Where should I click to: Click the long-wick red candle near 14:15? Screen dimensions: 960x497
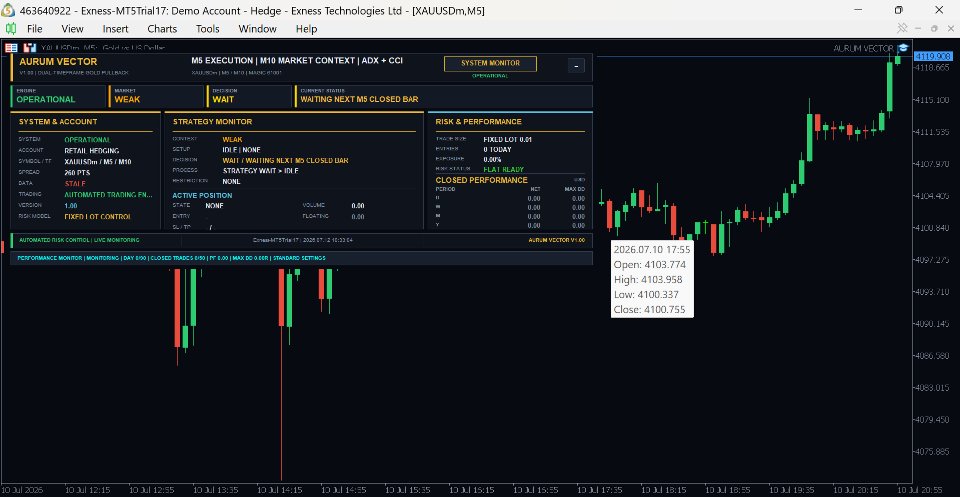pyautogui.click(x=282, y=373)
